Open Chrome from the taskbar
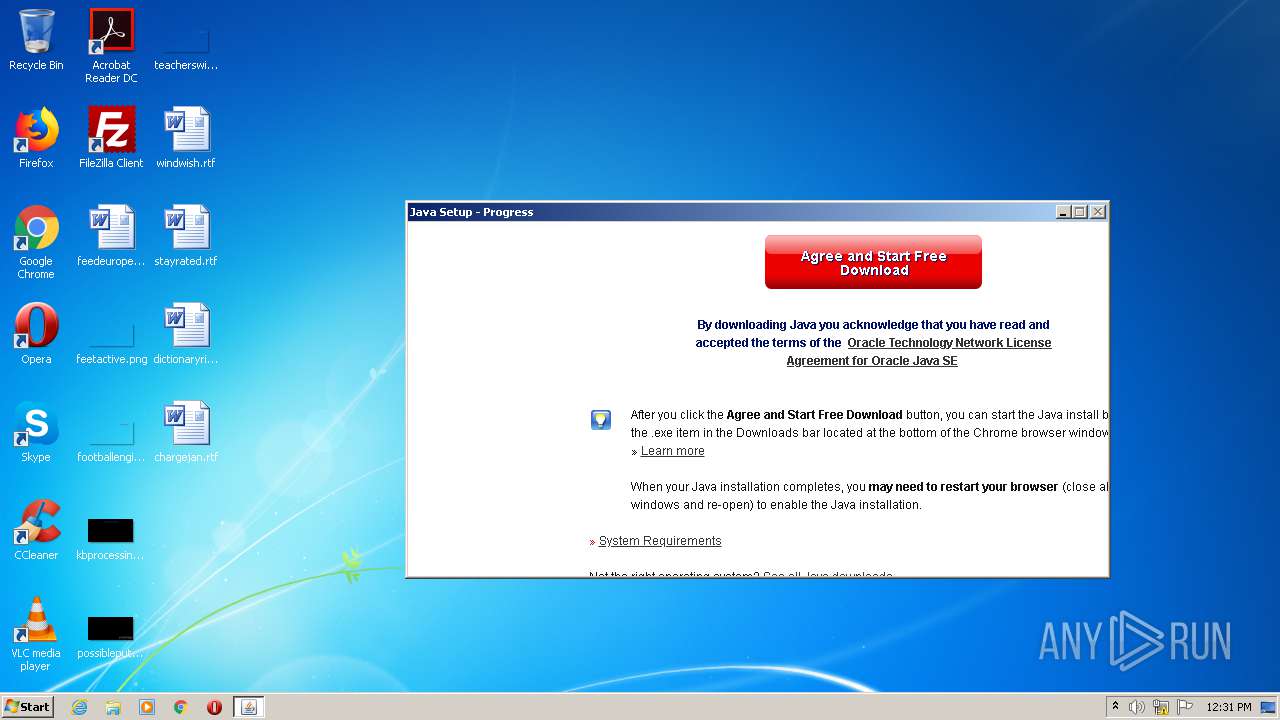Screen dimensions: 1280x720 click(x=181, y=707)
